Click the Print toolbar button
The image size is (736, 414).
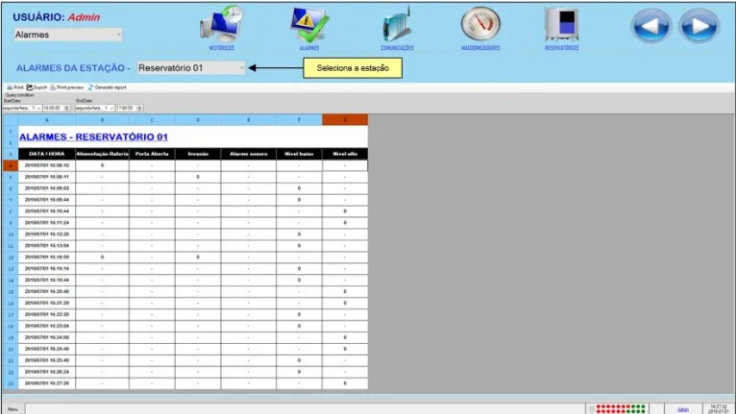[x=14, y=87]
